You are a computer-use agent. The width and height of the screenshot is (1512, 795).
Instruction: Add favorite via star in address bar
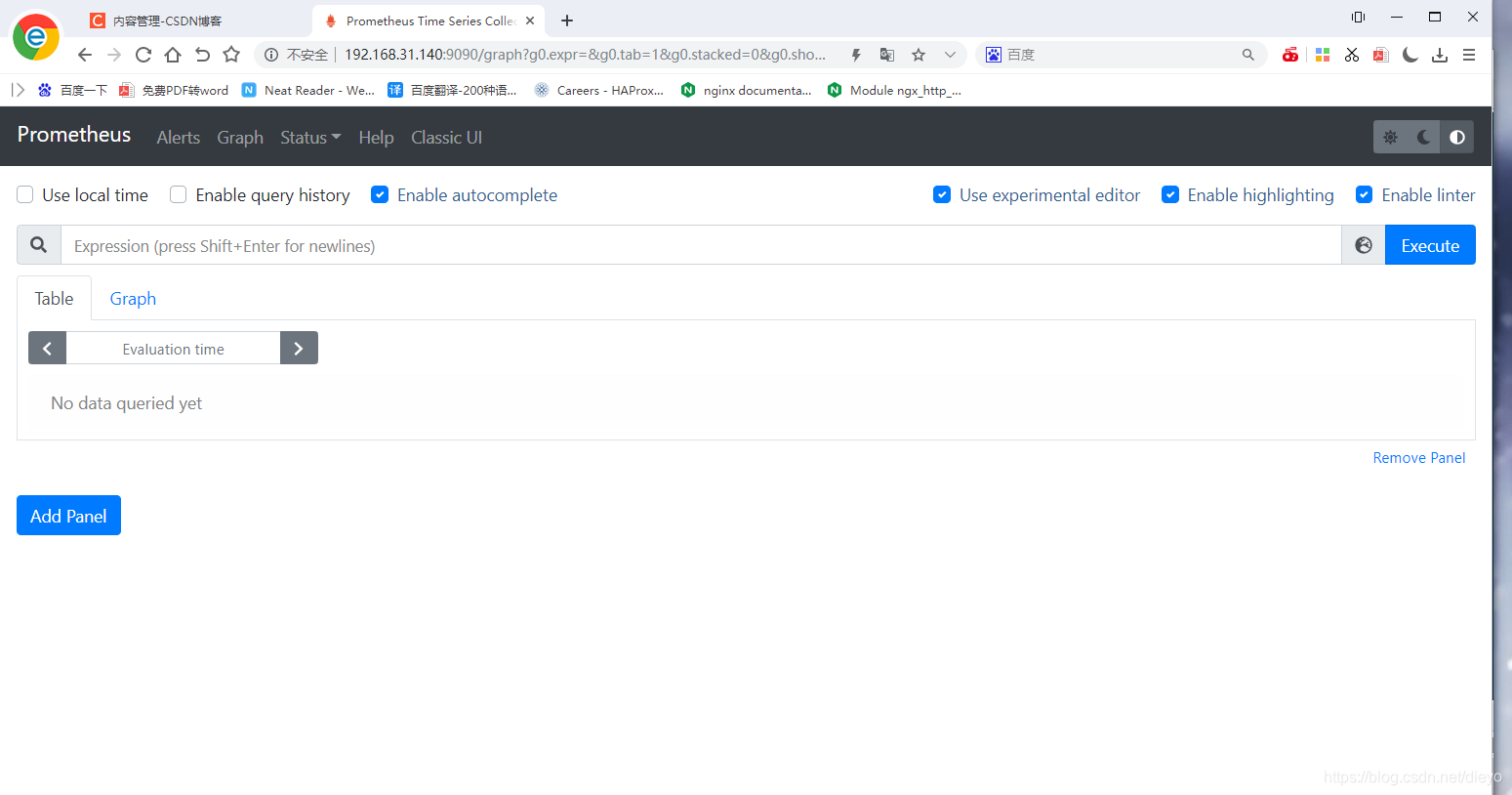[919, 55]
